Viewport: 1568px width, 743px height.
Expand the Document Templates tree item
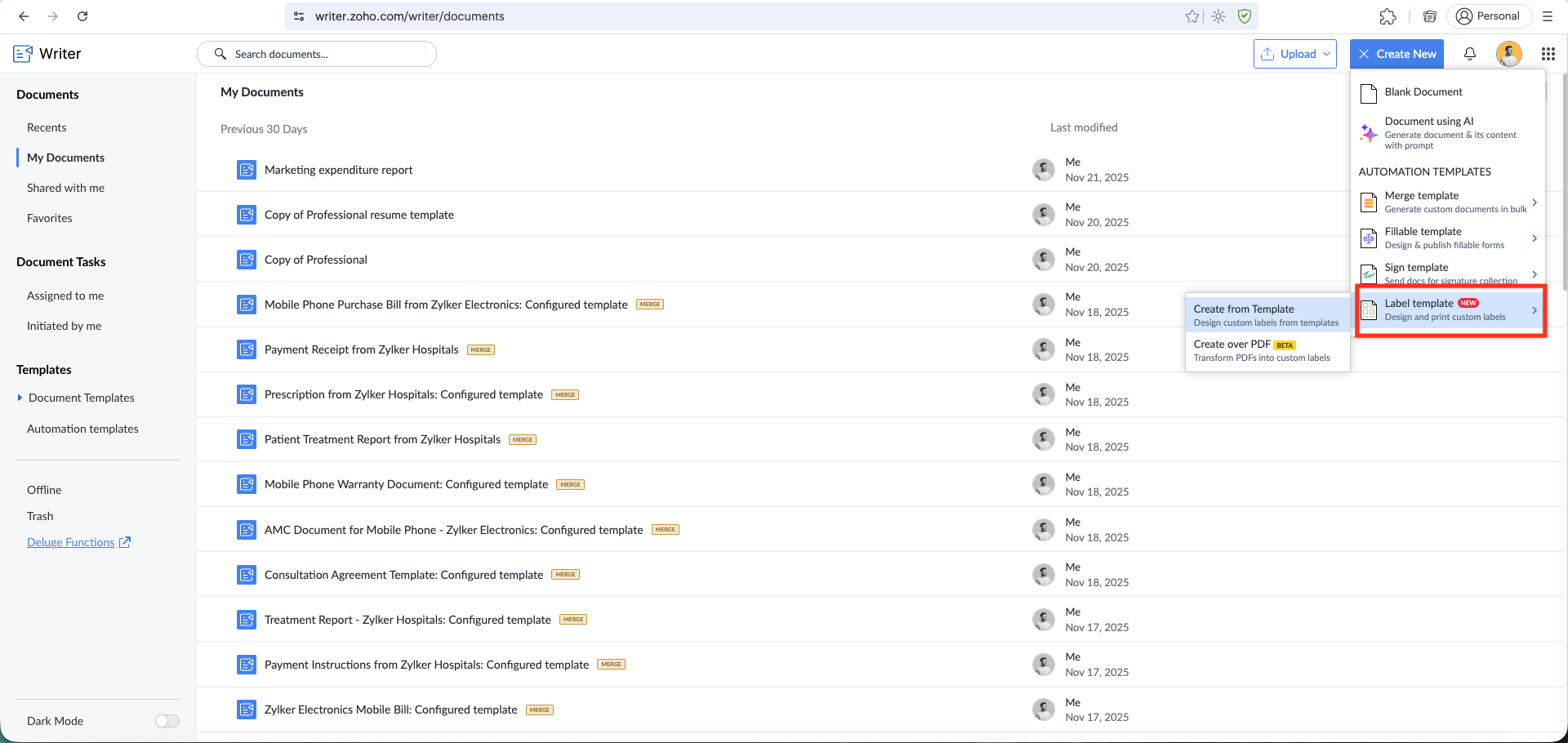(x=20, y=398)
